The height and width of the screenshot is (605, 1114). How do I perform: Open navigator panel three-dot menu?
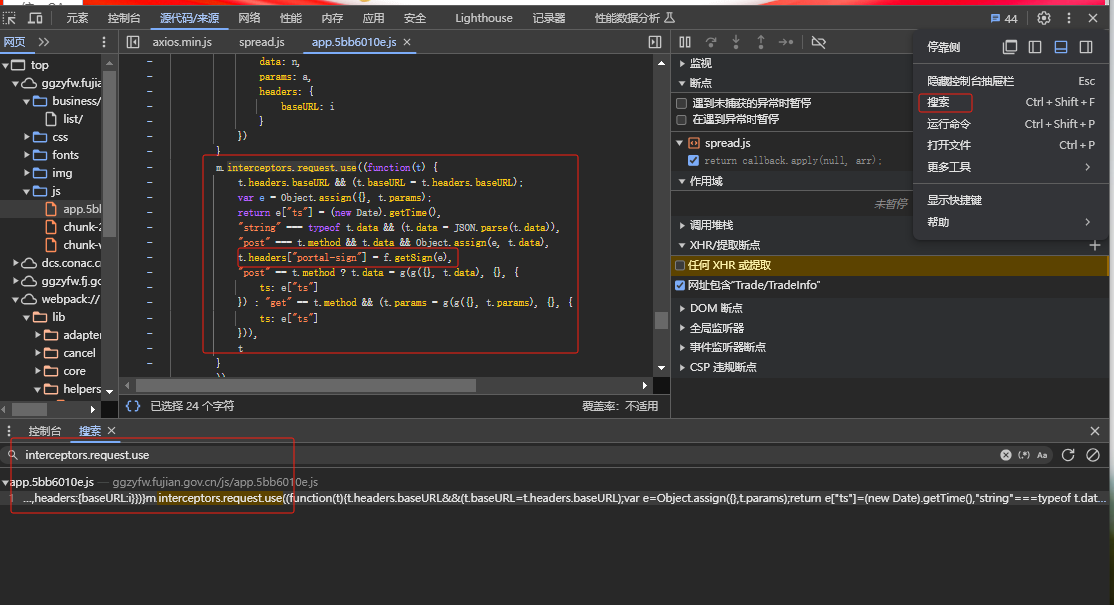point(104,42)
